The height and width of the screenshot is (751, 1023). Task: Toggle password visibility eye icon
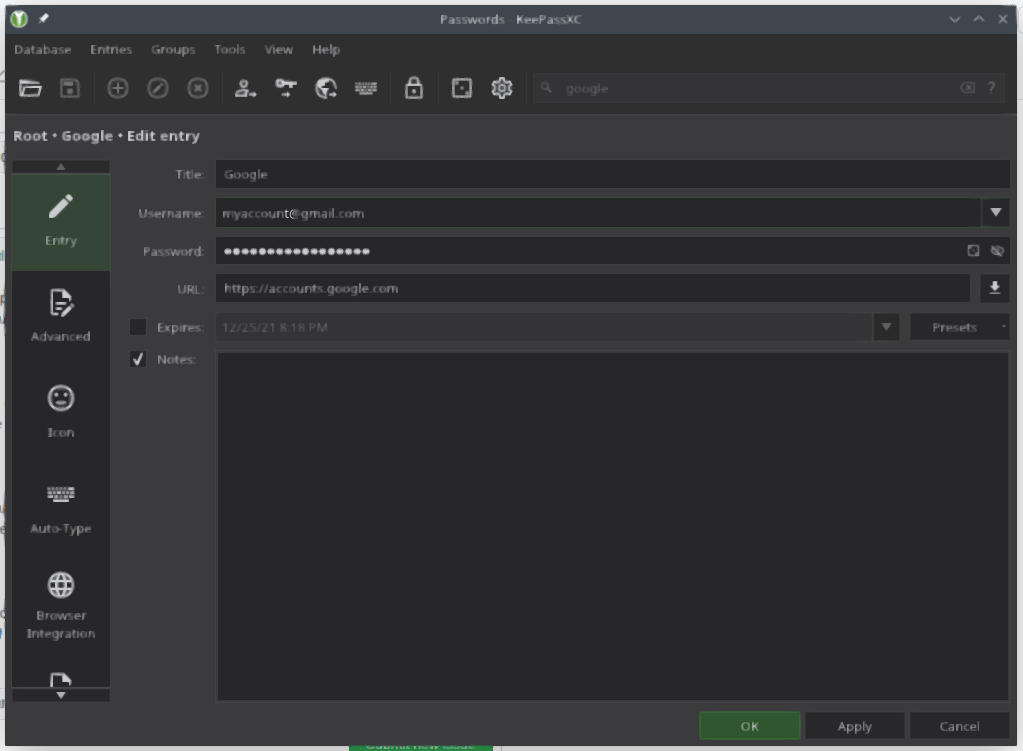[996, 251]
